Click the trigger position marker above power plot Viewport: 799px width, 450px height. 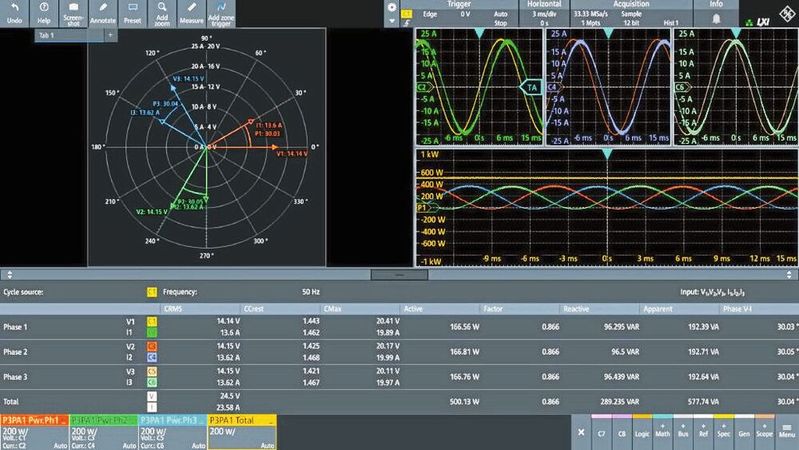[607, 154]
